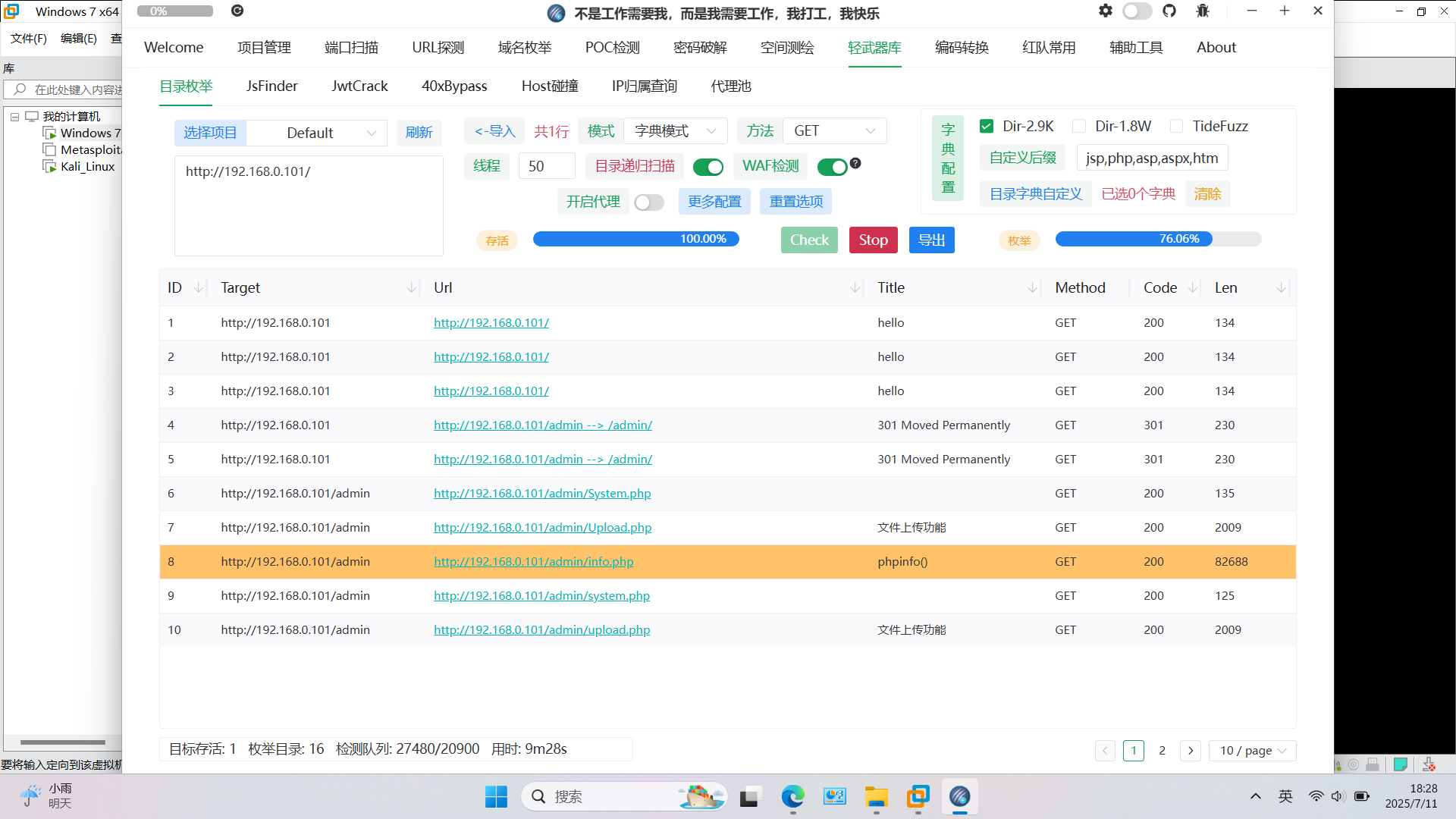Enable the Dir-1.8W dictionary checkbox

click(x=1078, y=126)
